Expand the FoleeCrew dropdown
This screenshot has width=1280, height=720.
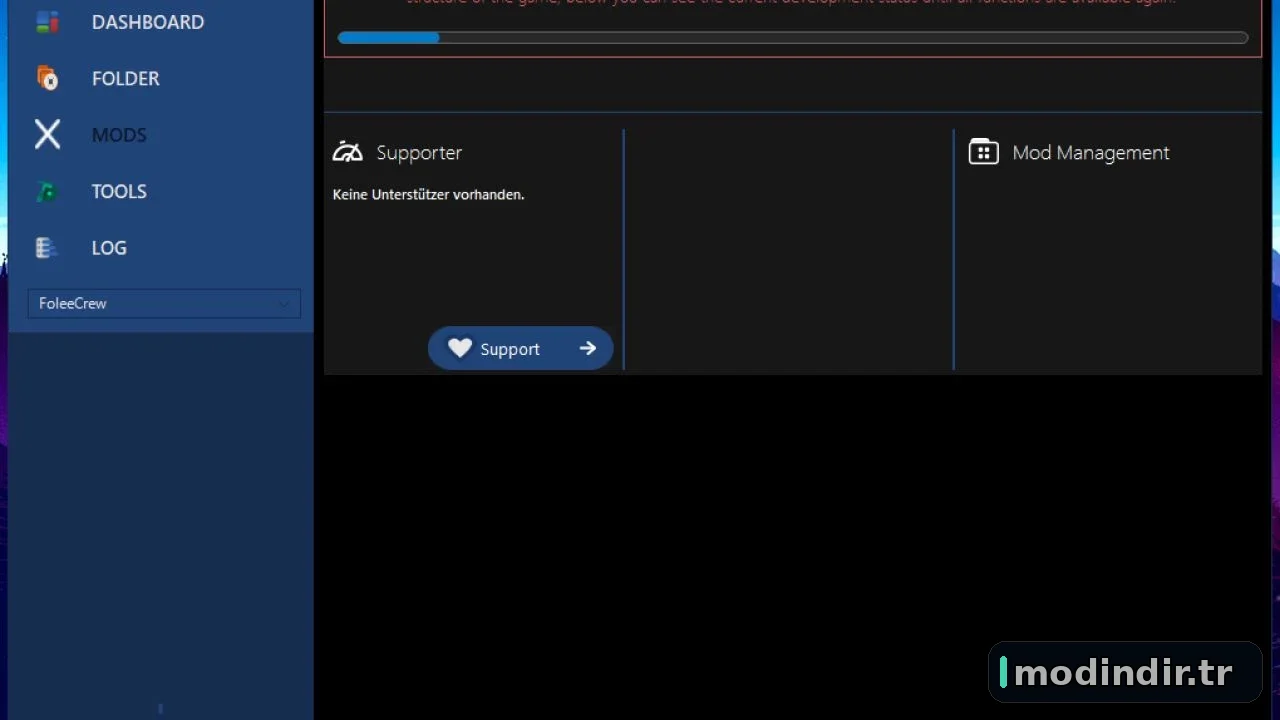pyautogui.click(x=164, y=303)
